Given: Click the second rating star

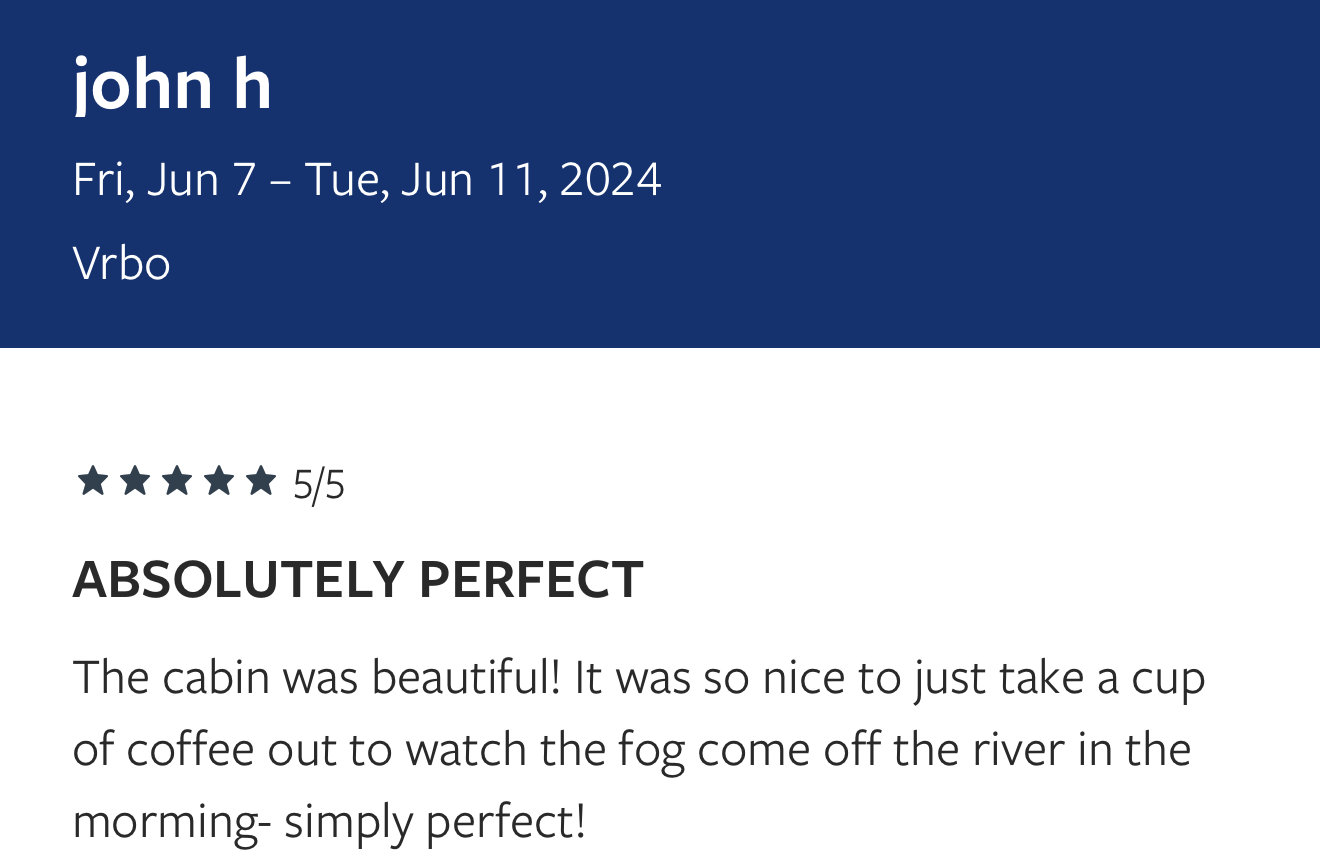Looking at the screenshot, I should coord(134,481).
